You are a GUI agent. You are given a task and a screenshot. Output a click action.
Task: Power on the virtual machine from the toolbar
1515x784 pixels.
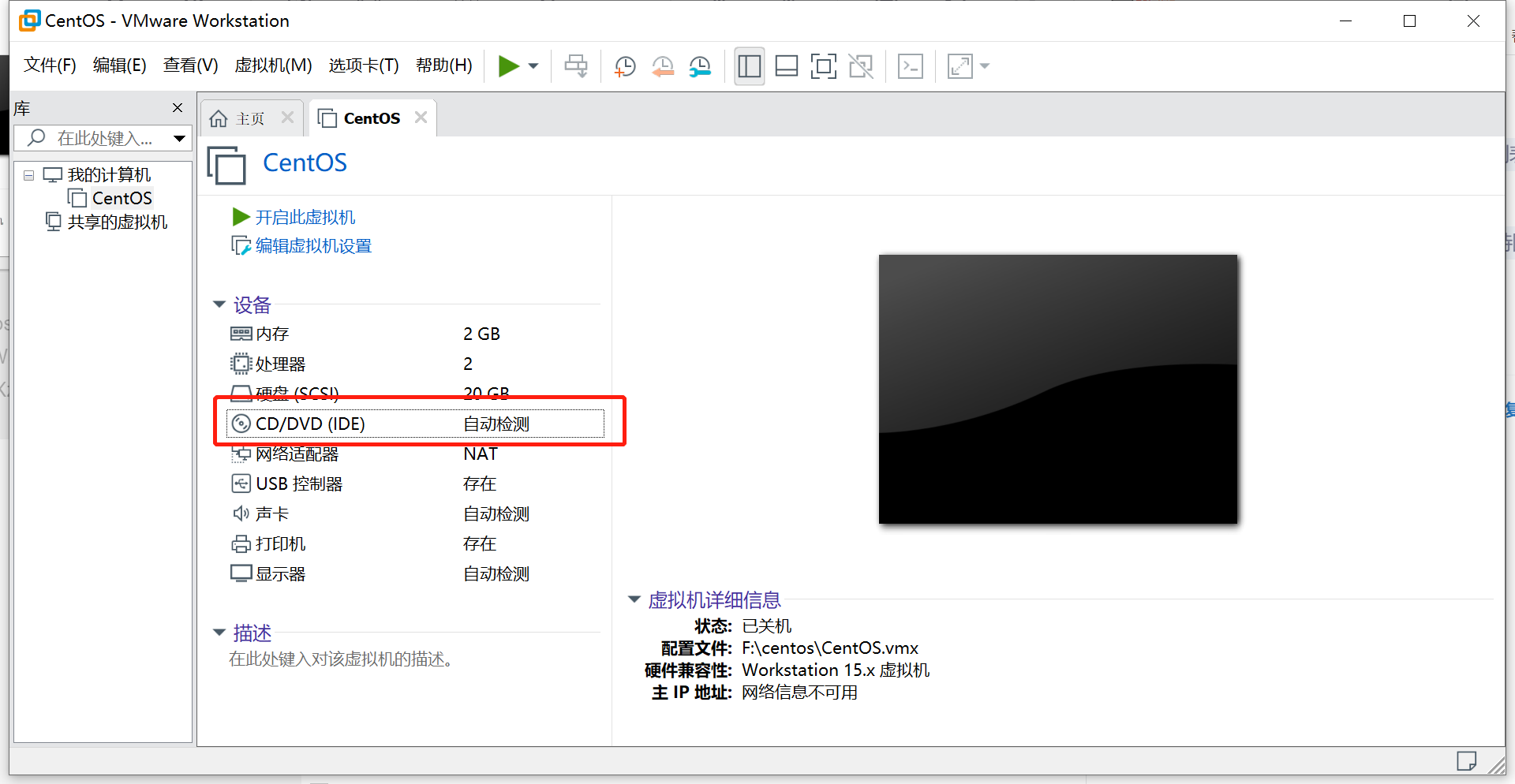(508, 66)
